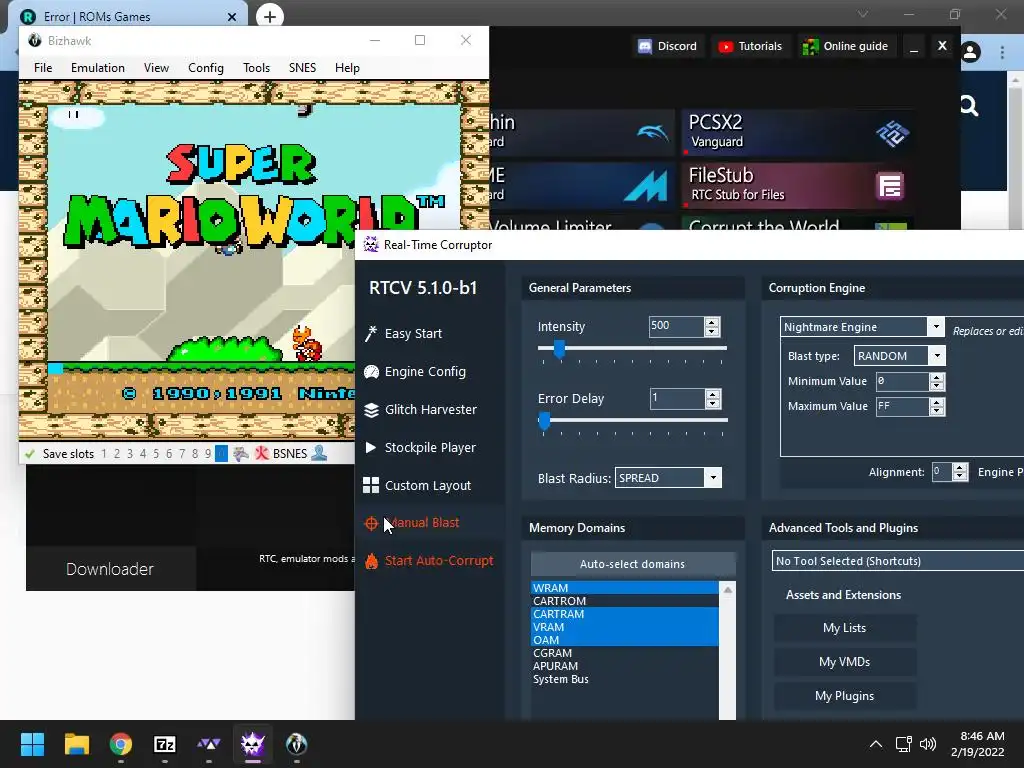Click the FileStub file icon
This screenshot has height=768, width=1024.
click(x=890, y=187)
